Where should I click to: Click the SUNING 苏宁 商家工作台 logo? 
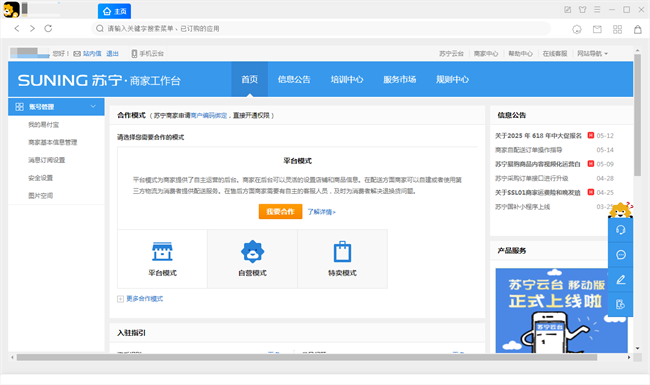tap(99, 80)
